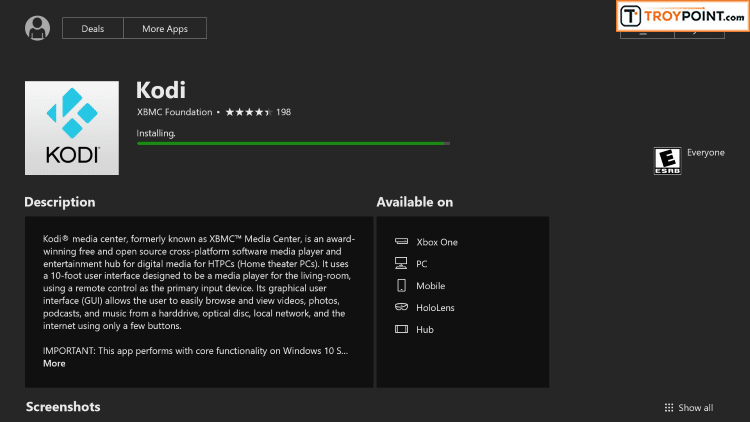750x422 pixels.
Task: Click the Installing status text
Action: 156,133
